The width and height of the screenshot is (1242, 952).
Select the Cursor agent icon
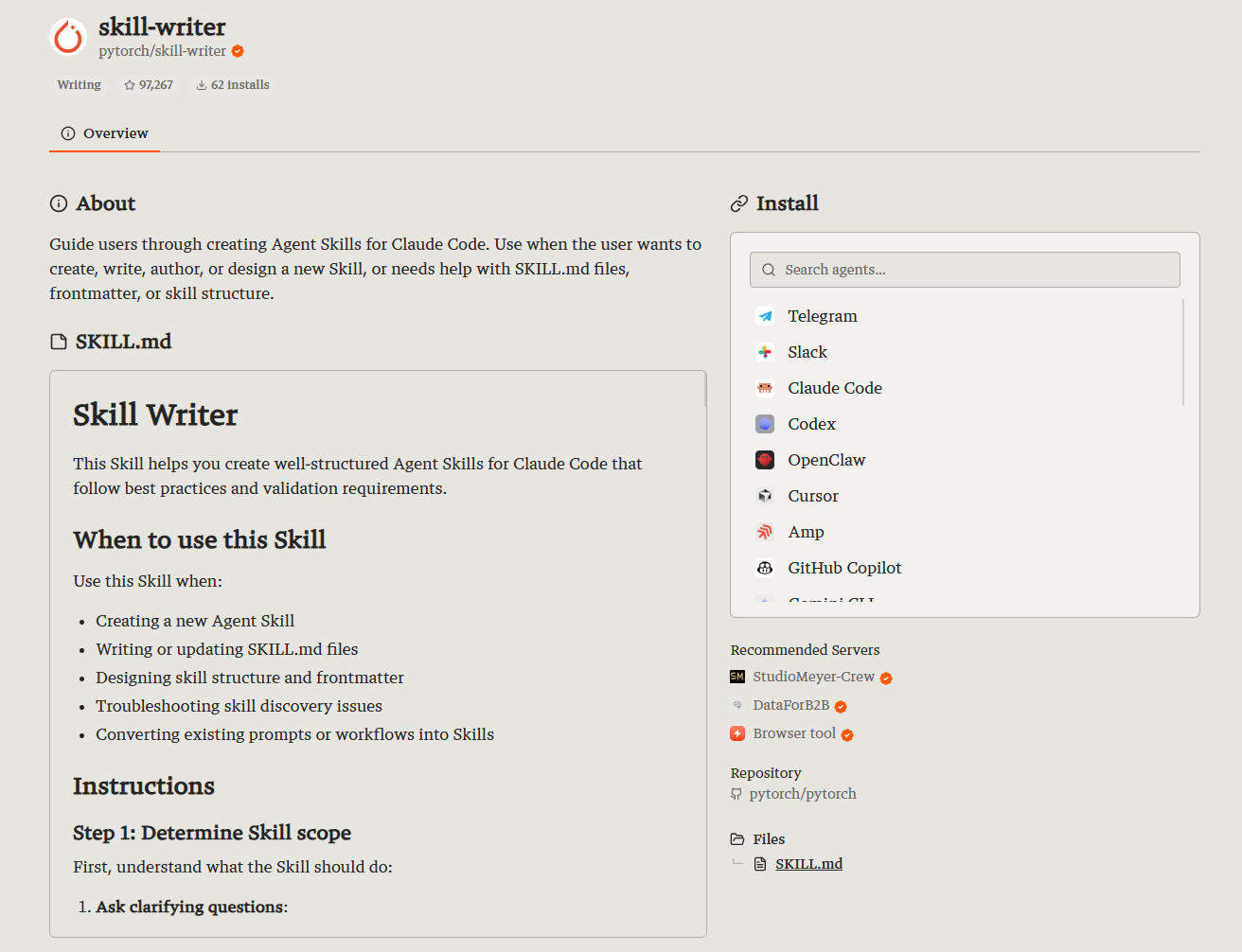(765, 496)
